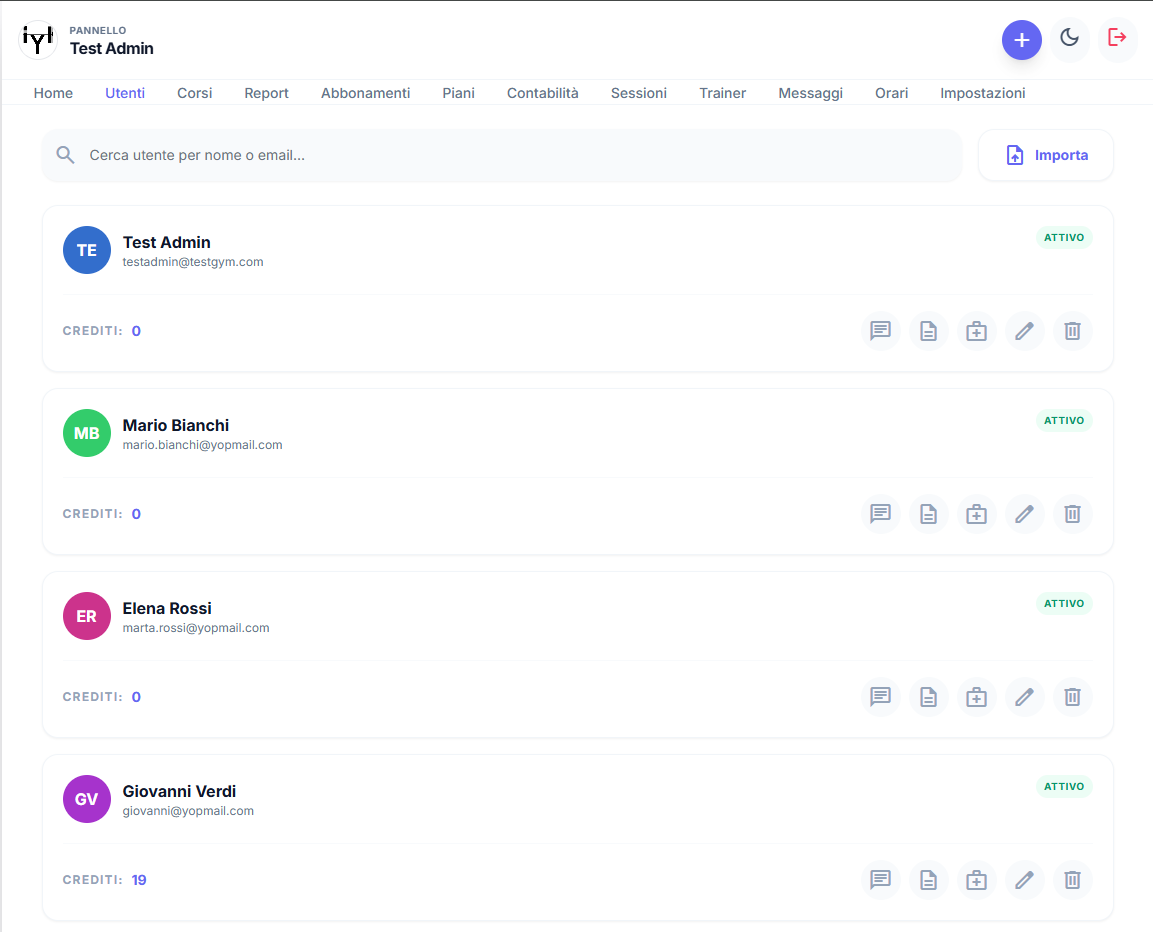The height and width of the screenshot is (932, 1153).
Task: Click the medical kit icon for Elena Rossi
Action: [976, 697]
